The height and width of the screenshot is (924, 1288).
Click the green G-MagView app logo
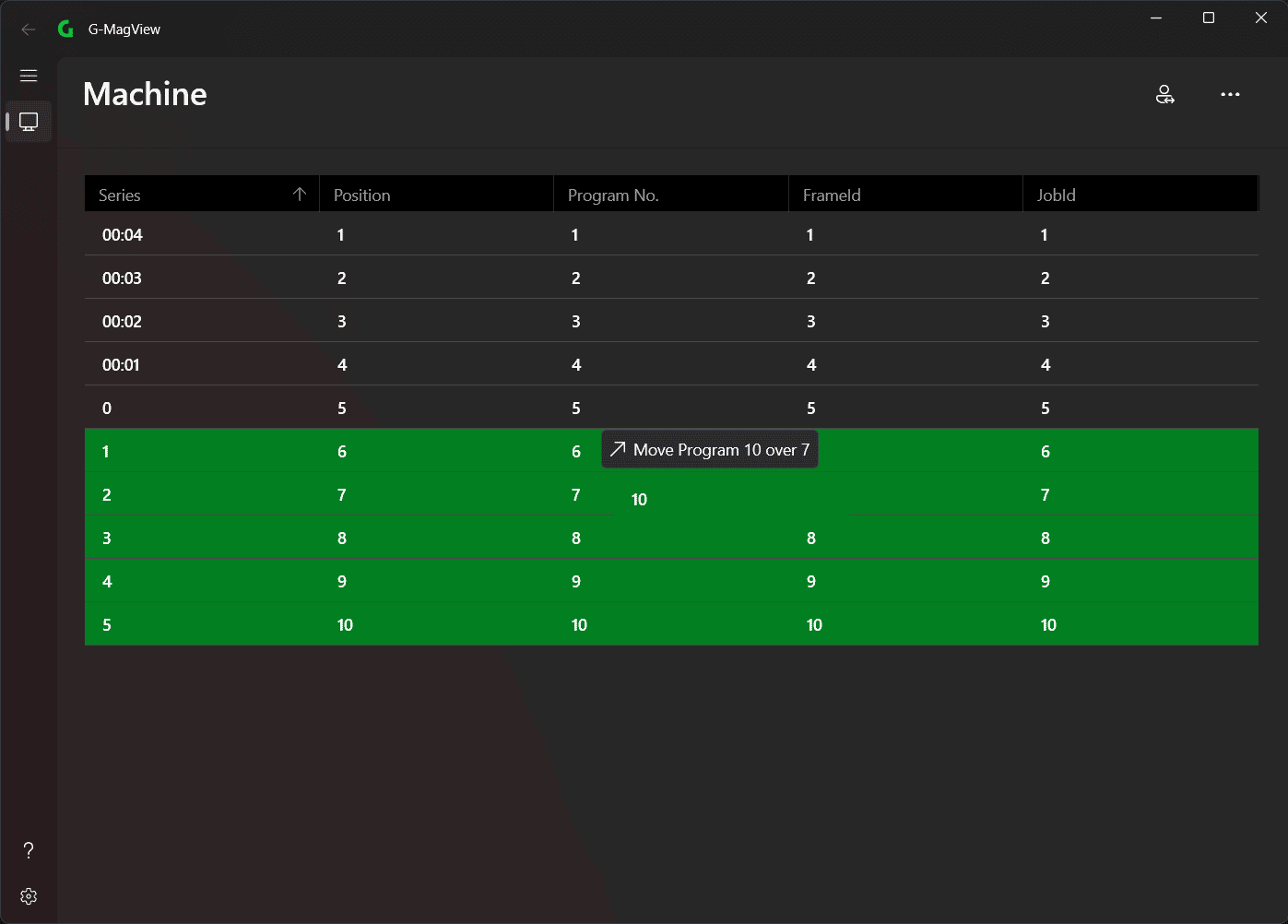[65, 30]
